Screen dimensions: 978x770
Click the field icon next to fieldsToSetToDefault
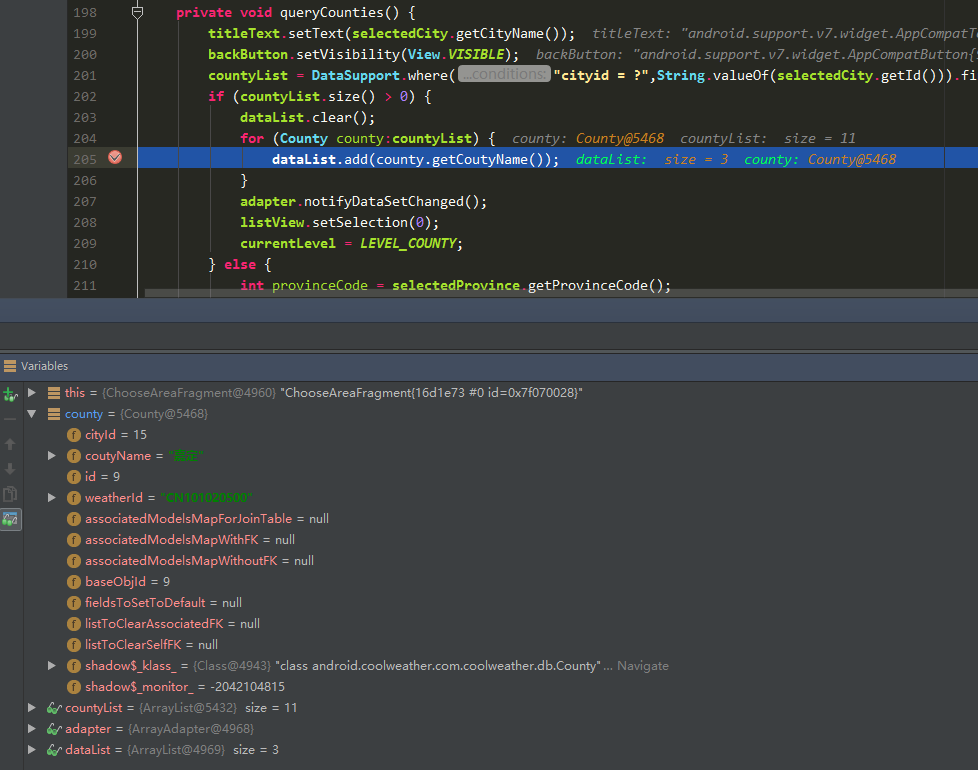74,603
